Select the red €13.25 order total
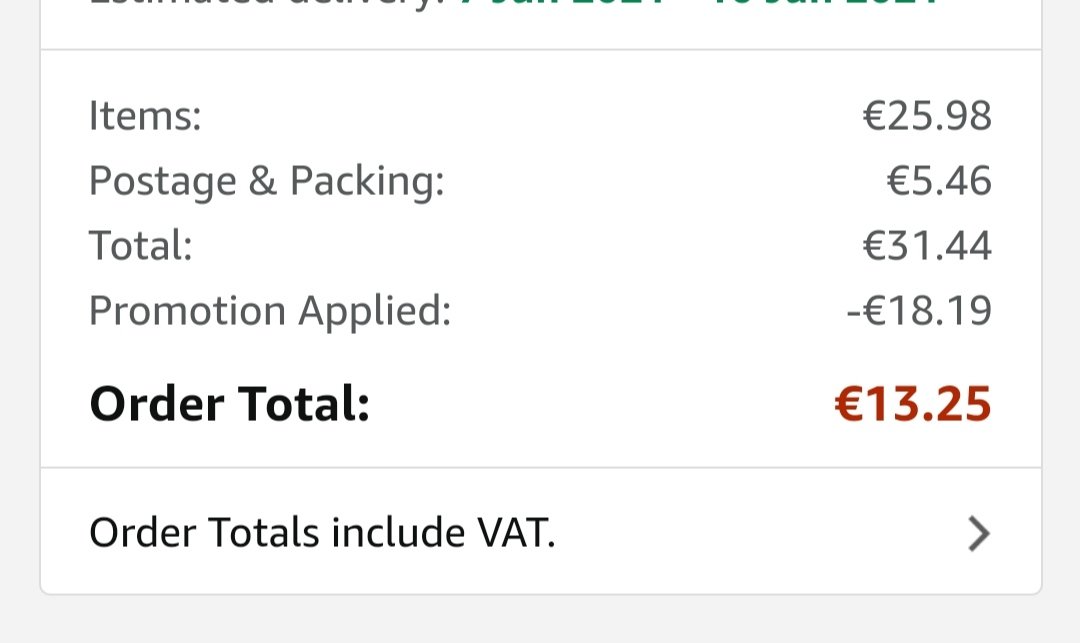The image size is (1080, 643). (913, 405)
